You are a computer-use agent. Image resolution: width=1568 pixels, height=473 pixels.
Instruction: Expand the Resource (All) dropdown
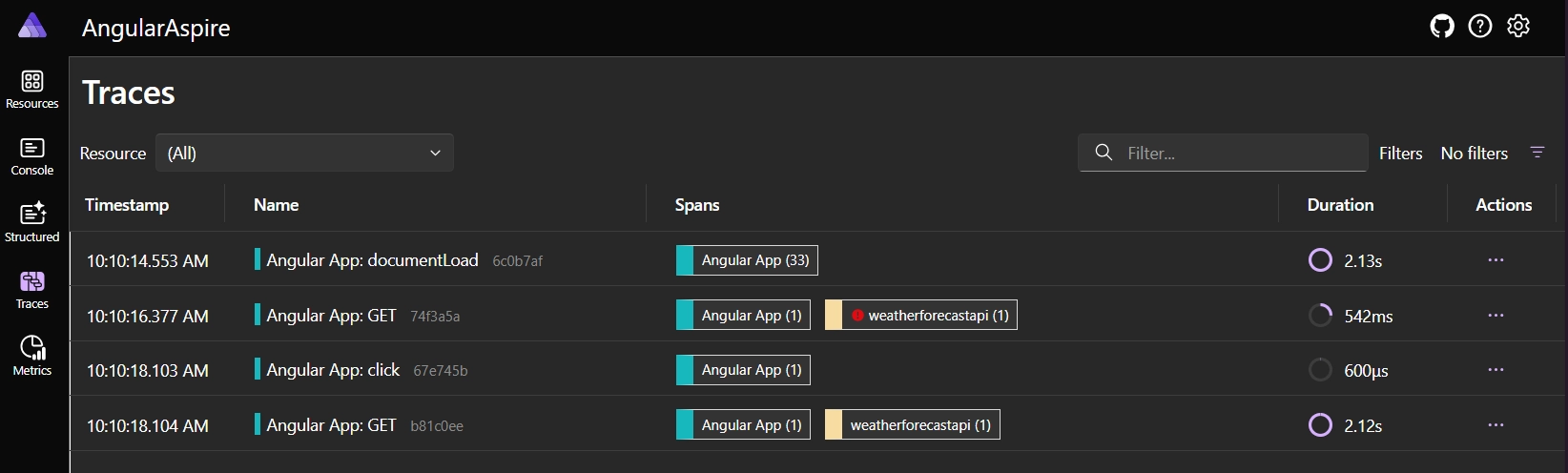(304, 154)
